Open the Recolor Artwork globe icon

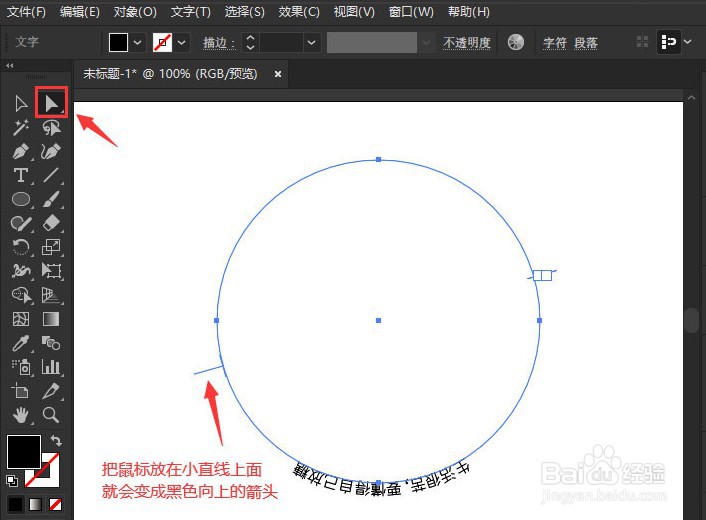click(516, 42)
